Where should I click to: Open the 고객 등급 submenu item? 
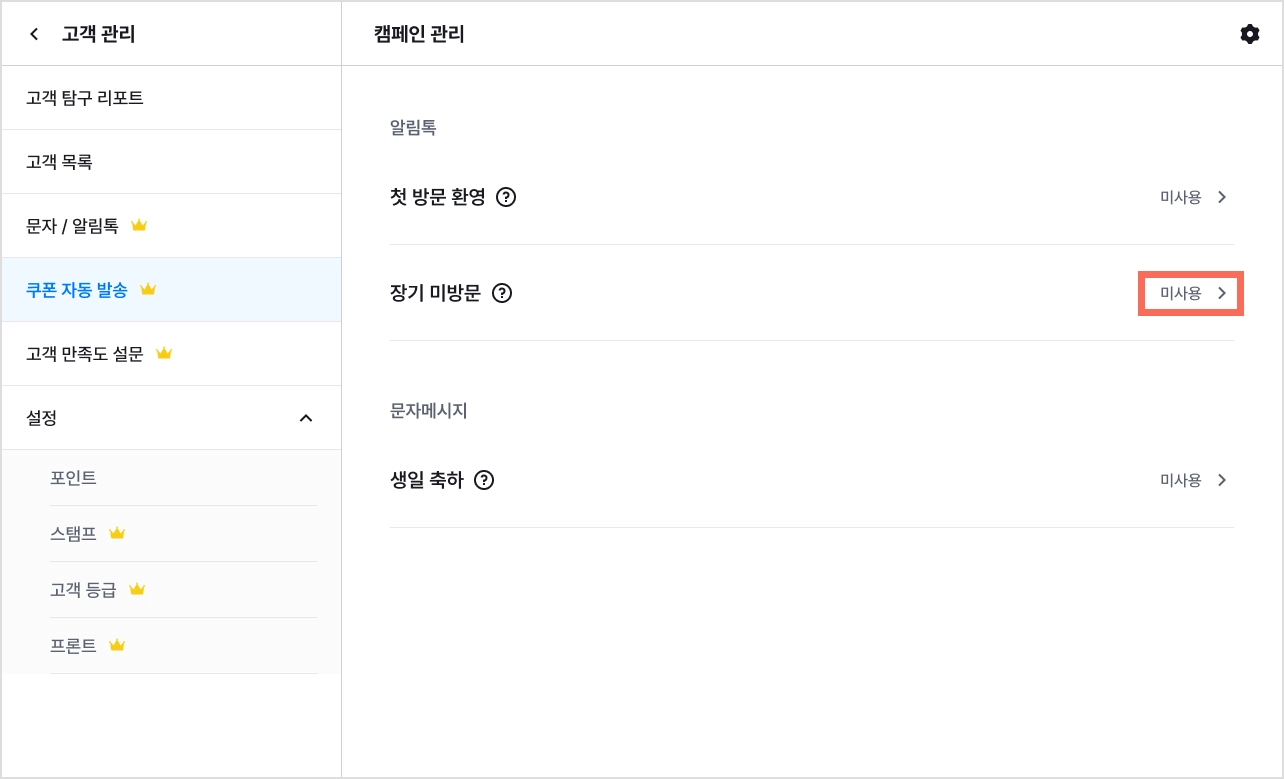(184, 590)
